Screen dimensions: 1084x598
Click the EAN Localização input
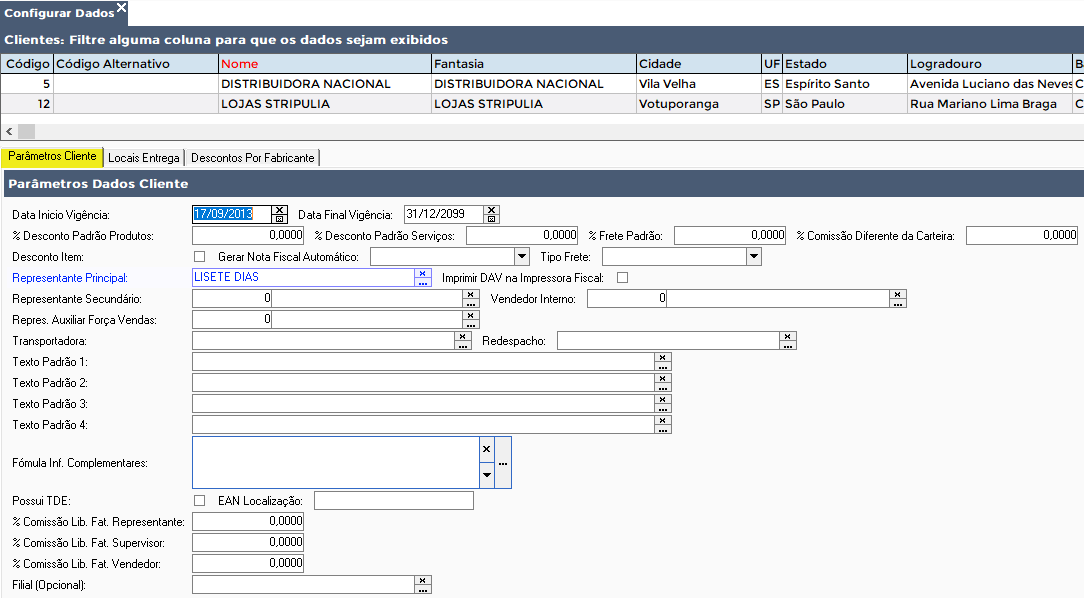[394, 501]
